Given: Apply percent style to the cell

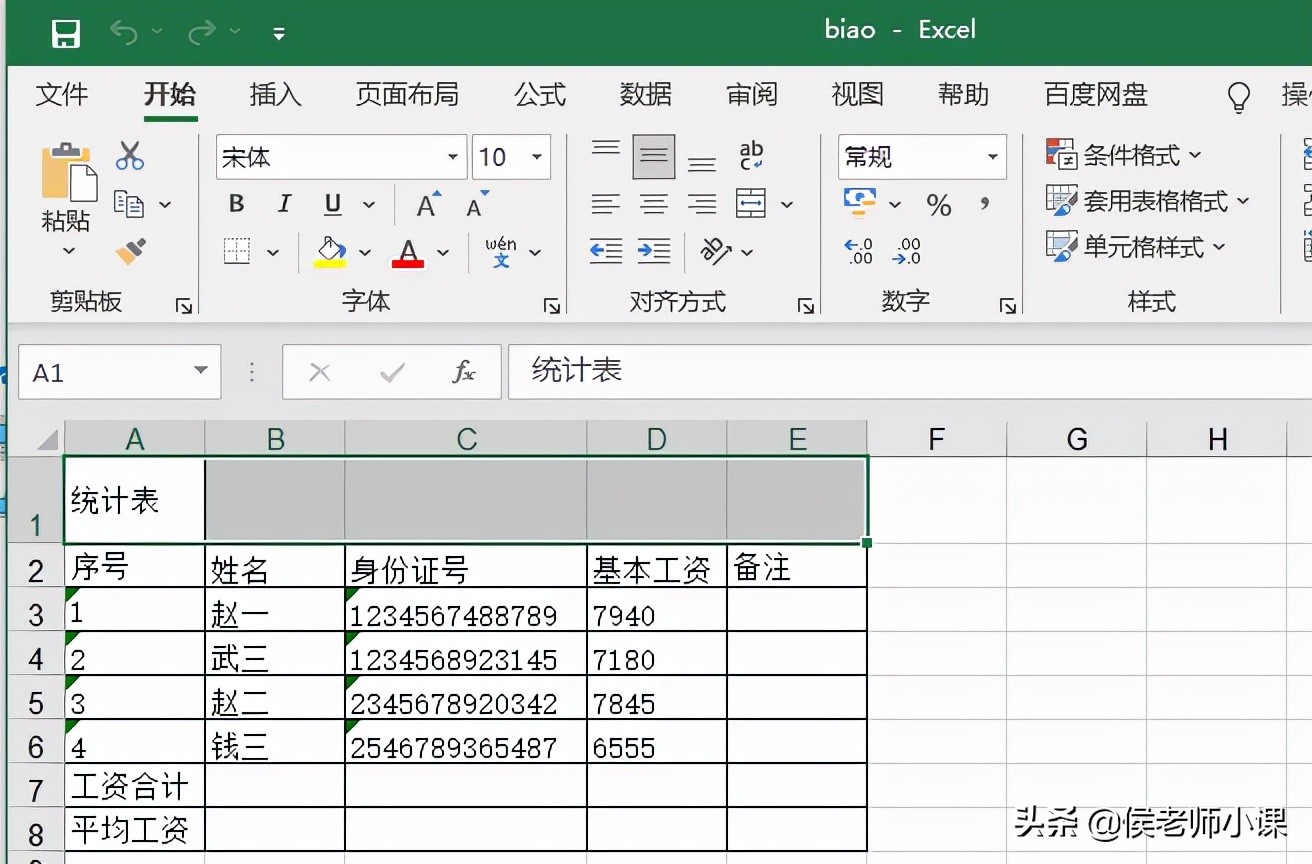Looking at the screenshot, I should pos(938,204).
